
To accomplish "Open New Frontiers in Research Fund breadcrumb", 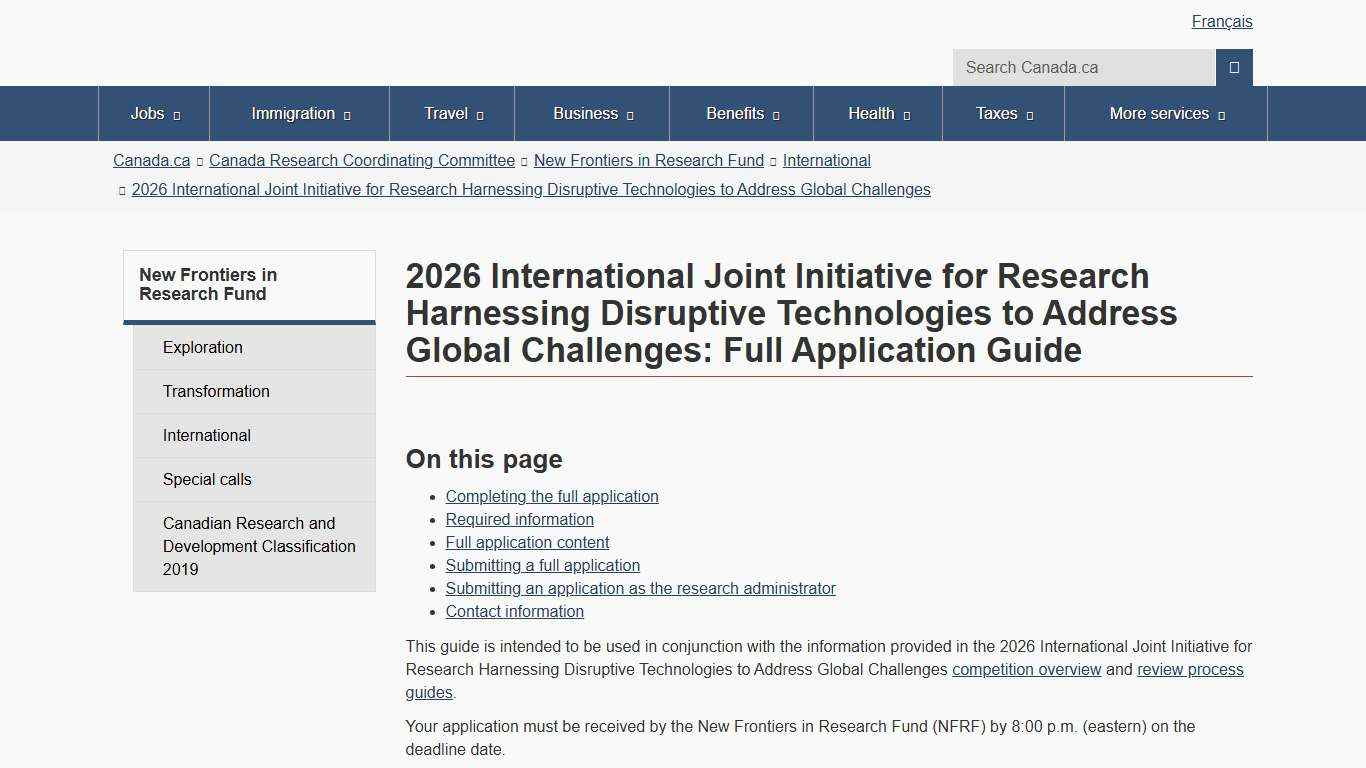I will [648, 160].
